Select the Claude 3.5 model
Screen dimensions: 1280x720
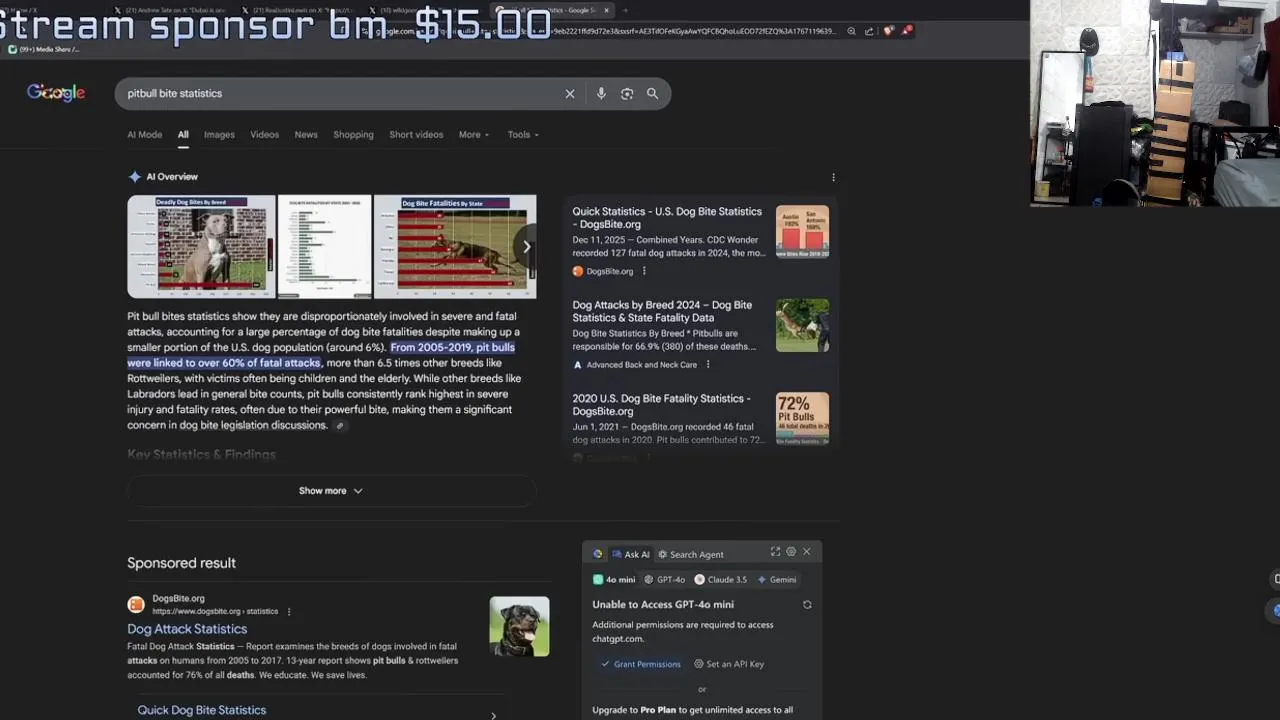coord(721,580)
